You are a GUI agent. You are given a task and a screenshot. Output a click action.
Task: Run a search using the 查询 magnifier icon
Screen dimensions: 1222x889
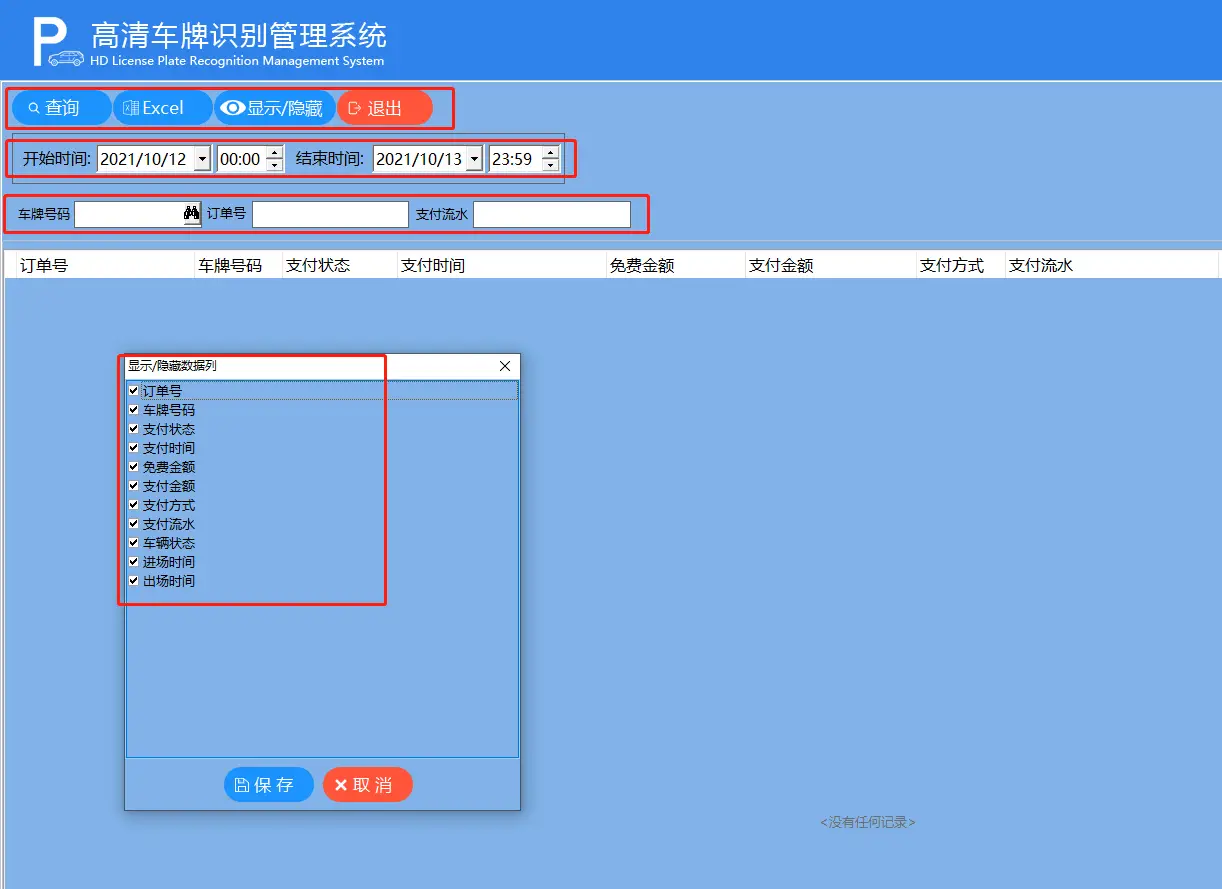click(x=33, y=107)
